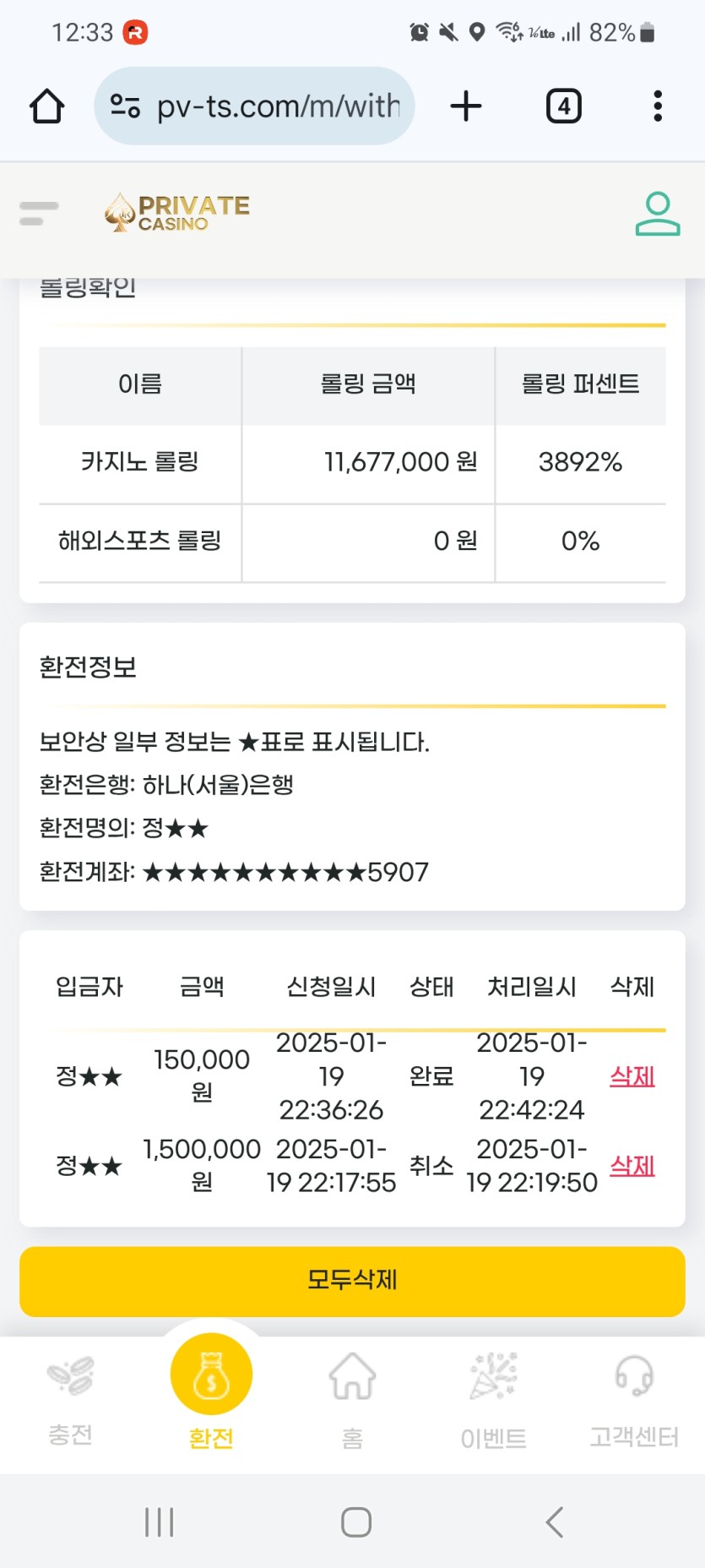Screen dimensions: 705x1568
Task: Open the hamburger side menu
Action: [x=39, y=213]
